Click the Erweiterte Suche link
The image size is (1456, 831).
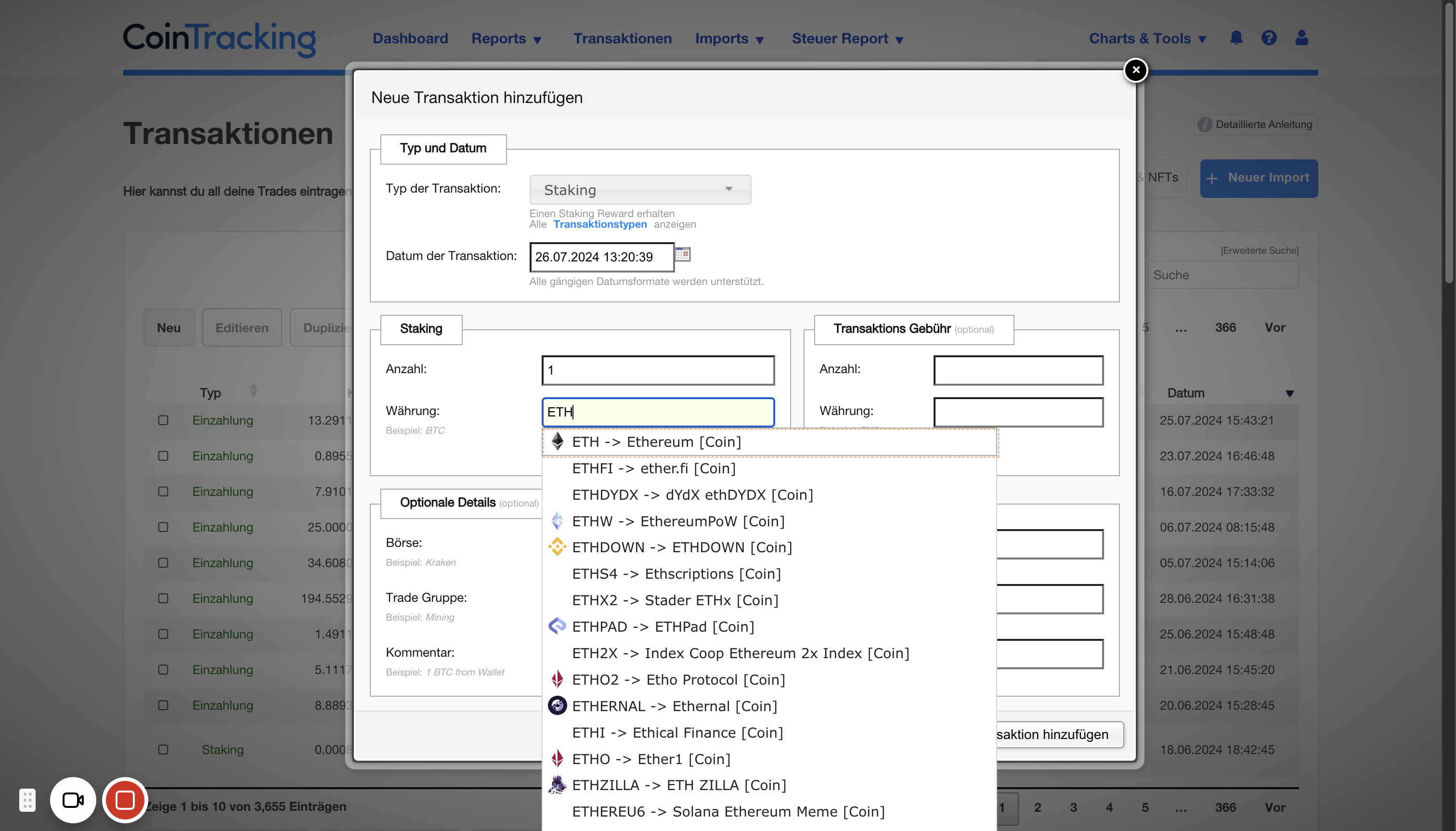coord(1259,250)
